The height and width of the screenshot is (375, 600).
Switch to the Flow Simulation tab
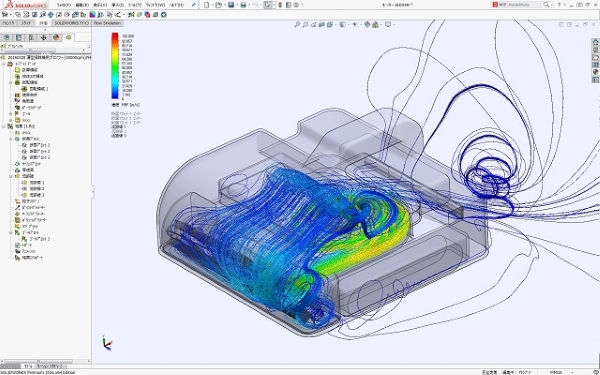107,23
